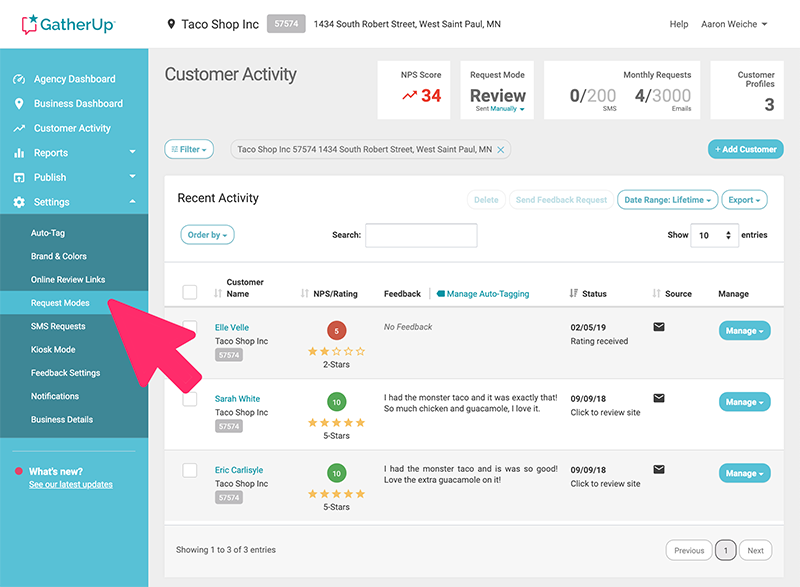This screenshot has width=800, height=587.
Task: Click the Agency Dashboard gauge icon
Action: point(19,79)
